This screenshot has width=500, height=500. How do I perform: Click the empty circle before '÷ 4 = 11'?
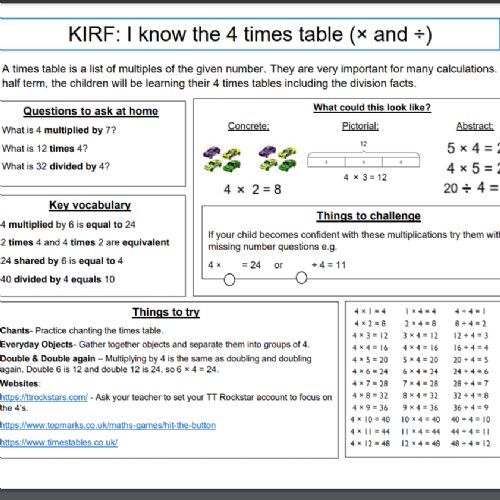[301, 277]
